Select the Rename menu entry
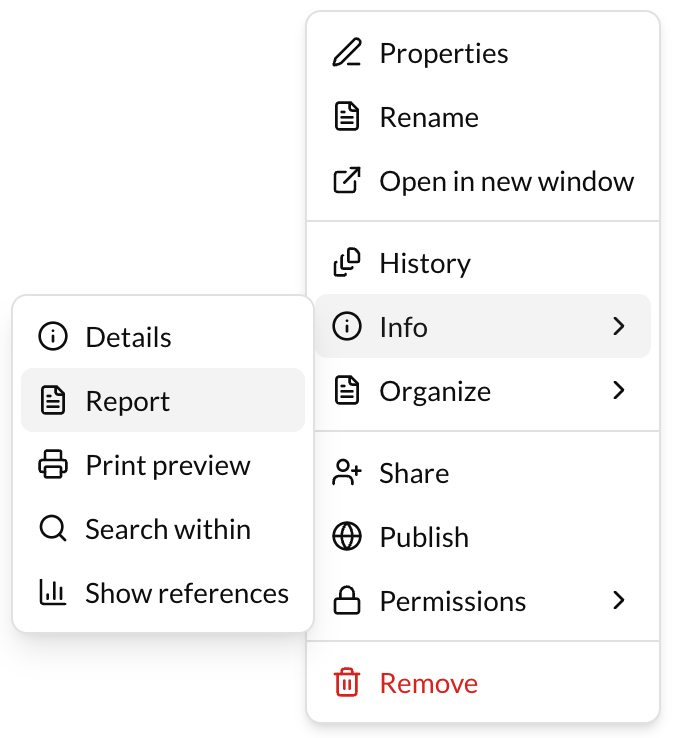 pyautogui.click(x=429, y=118)
